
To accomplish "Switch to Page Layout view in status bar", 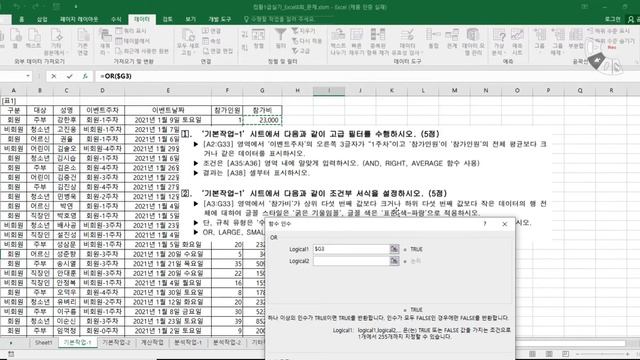I will [x=549, y=354].
